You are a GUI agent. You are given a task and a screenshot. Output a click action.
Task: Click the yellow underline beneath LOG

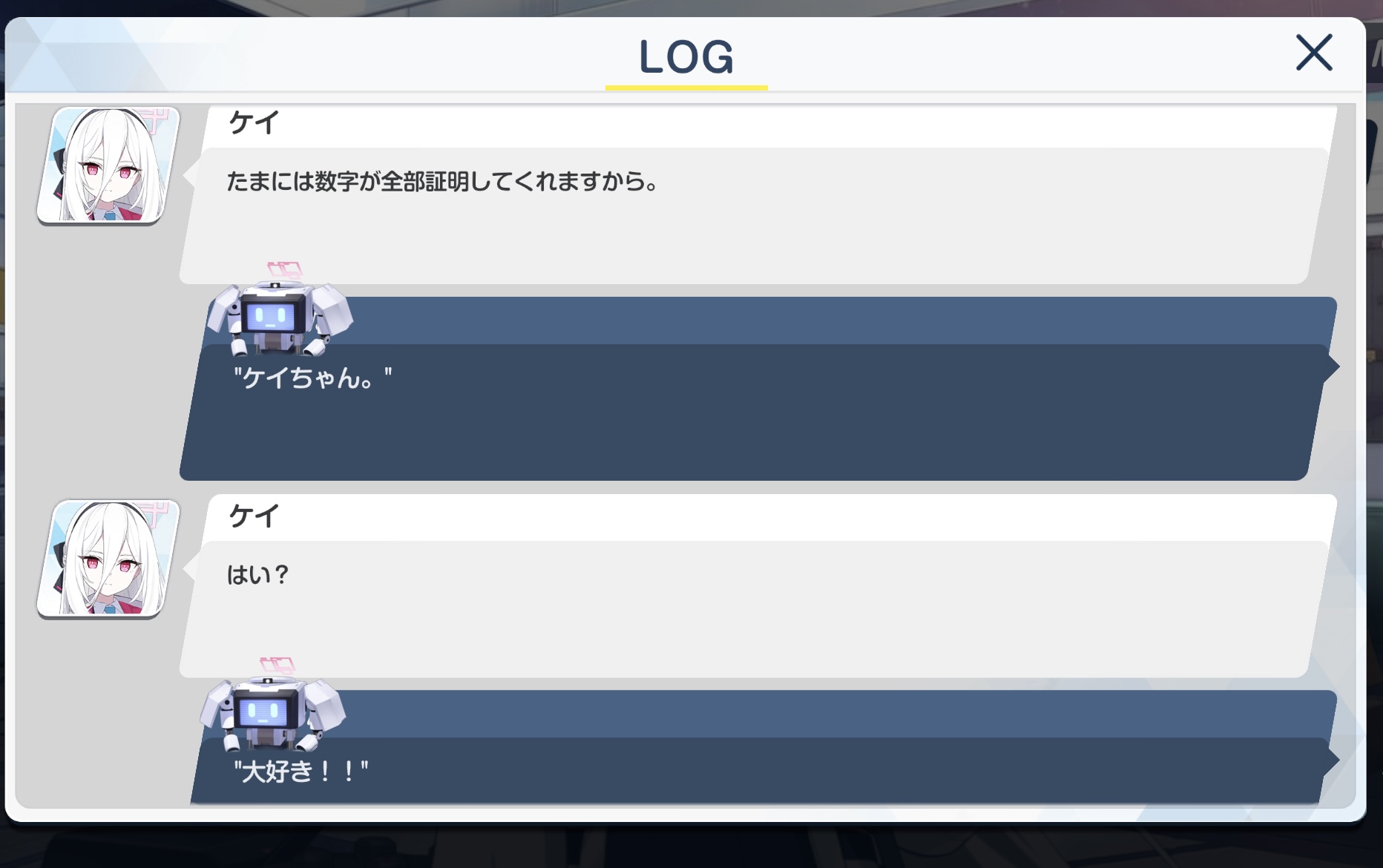pyautogui.click(x=686, y=88)
